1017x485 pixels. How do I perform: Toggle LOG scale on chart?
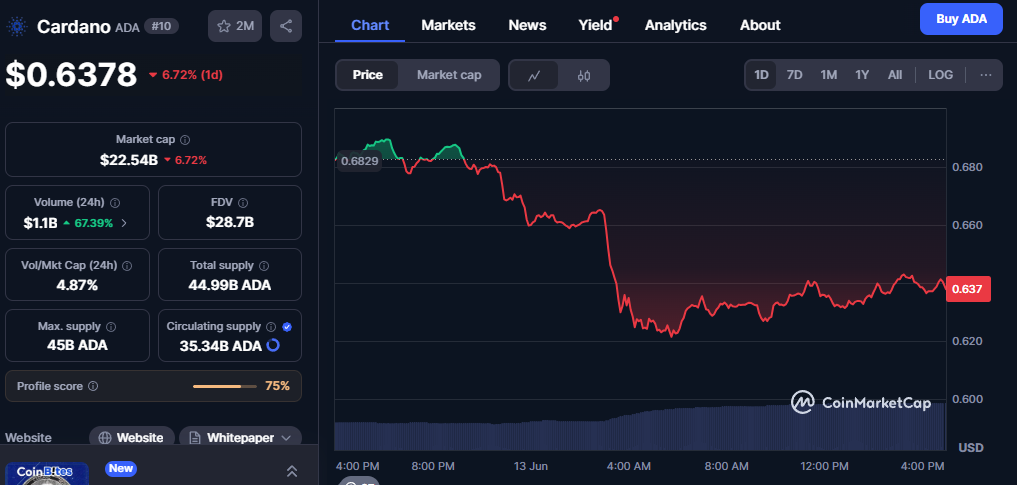point(940,75)
